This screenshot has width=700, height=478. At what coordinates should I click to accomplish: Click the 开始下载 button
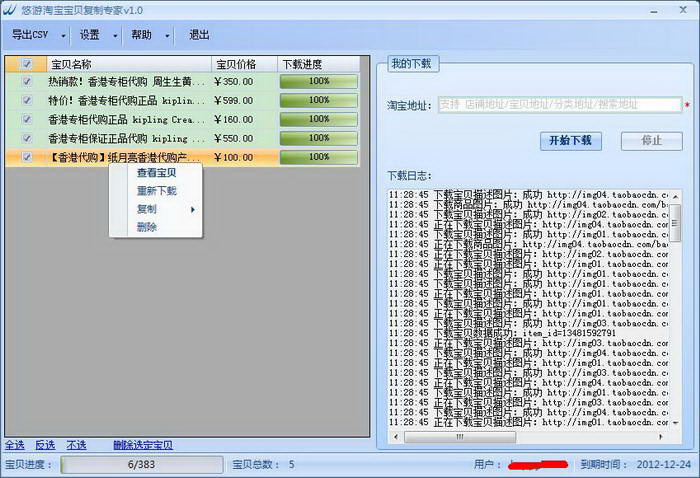pos(571,141)
